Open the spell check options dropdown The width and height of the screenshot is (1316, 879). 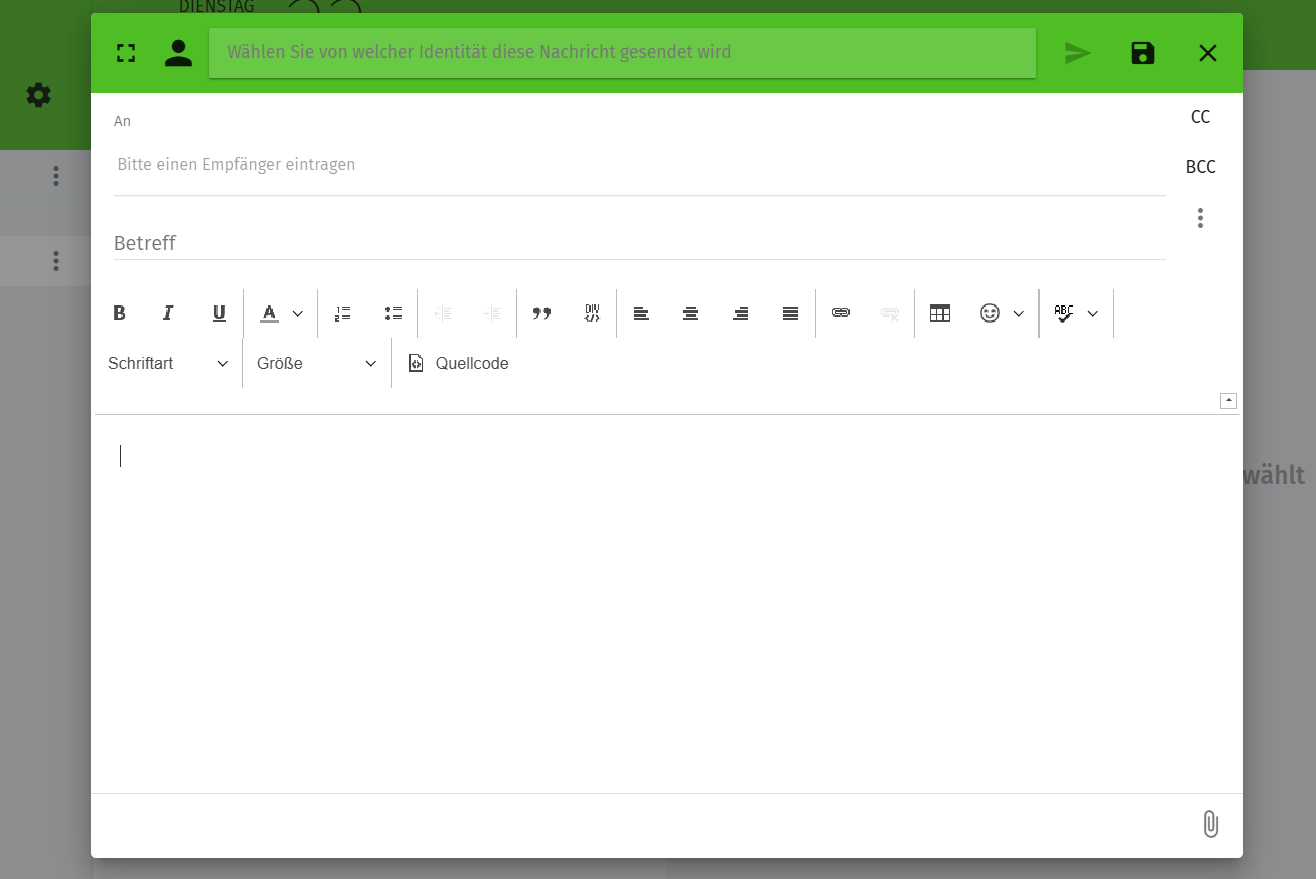[x=1093, y=313]
